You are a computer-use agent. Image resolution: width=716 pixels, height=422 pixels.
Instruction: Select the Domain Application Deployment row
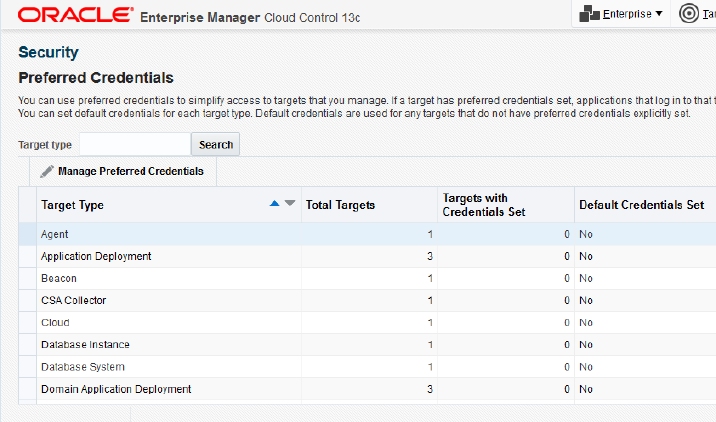coord(367,389)
